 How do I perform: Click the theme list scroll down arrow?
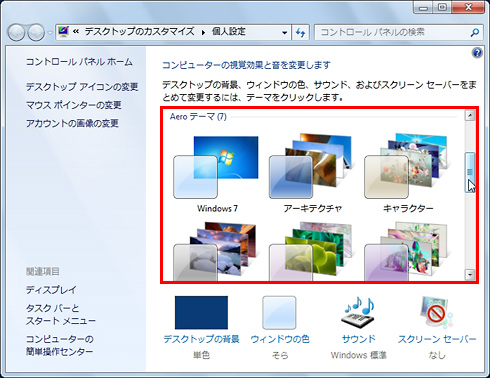coord(470,275)
